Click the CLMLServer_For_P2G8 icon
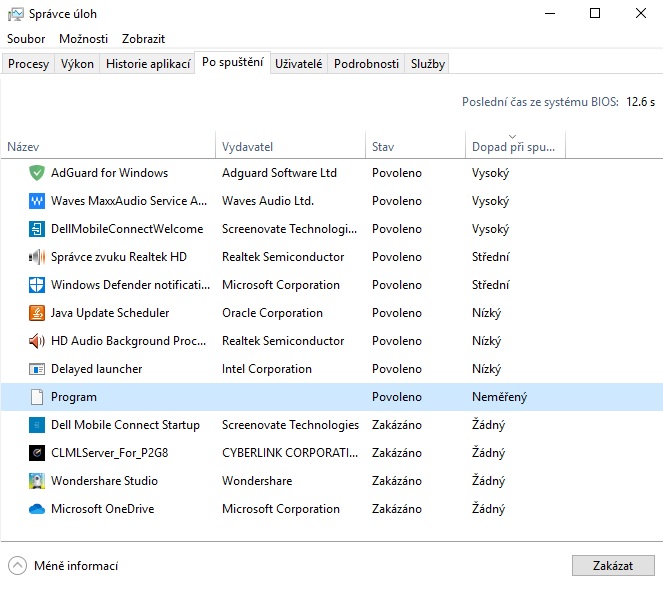Screen dimensions: 663x589 [37, 453]
